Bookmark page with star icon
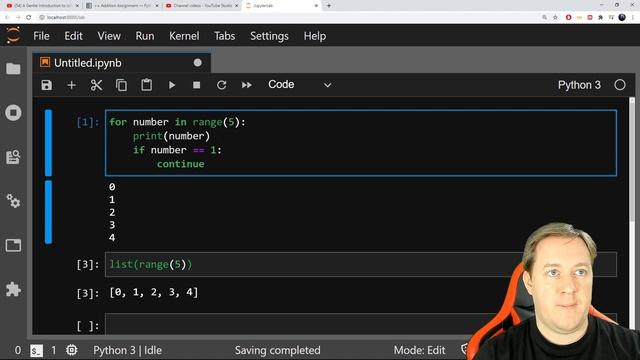This screenshot has height=360, width=640. [x=555, y=17]
